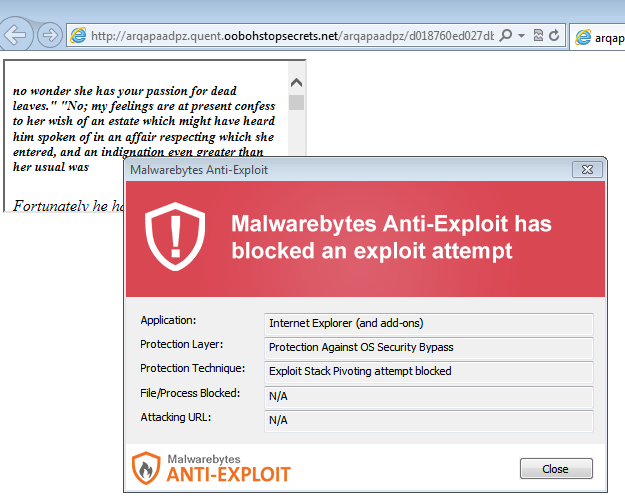Click the URL text in the address bar
The height and width of the screenshot is (499, 625).
[x=290, y=36]
